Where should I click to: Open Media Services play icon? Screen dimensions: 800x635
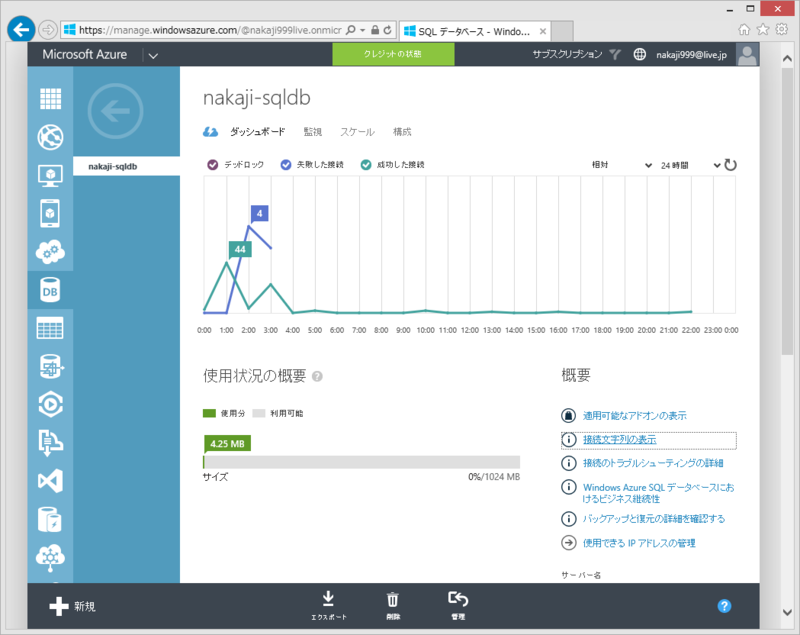[51, 404]
